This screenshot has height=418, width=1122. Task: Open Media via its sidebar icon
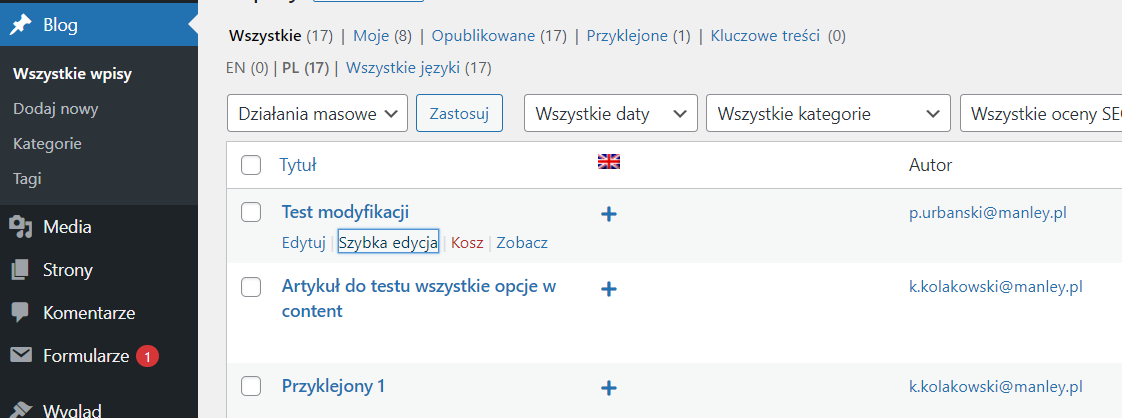20,227
